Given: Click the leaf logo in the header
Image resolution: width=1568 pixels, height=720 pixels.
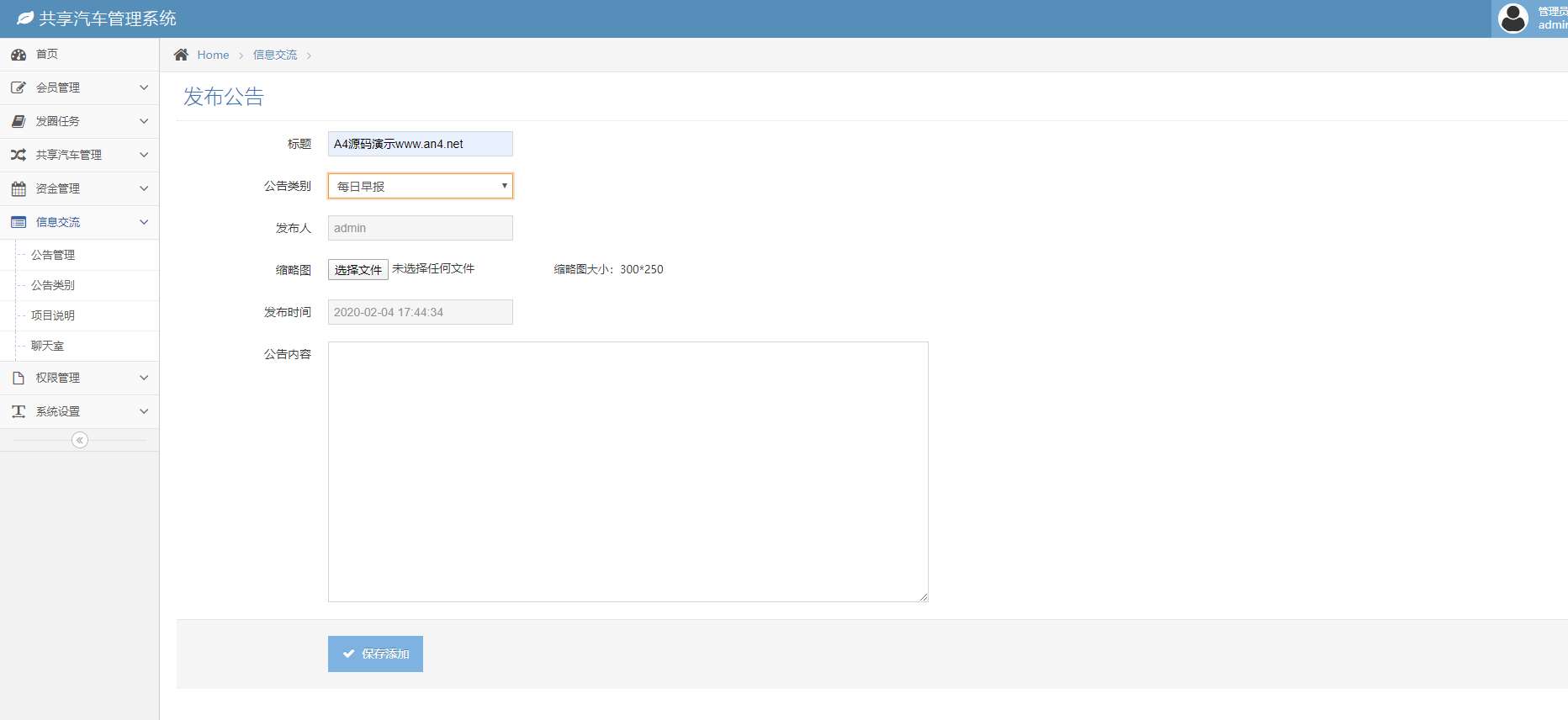Looking at the screenshot, I should pos(25,19).
